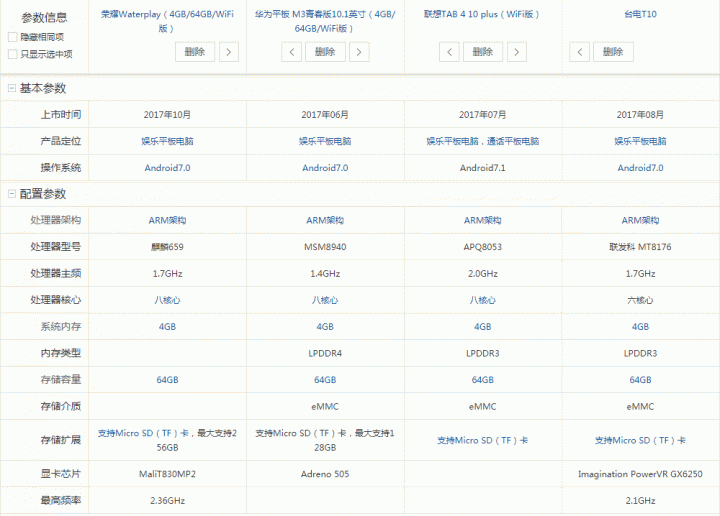
Task: Click ARM架构 link in 台电T10 column
Action: (x=640, y=220)
